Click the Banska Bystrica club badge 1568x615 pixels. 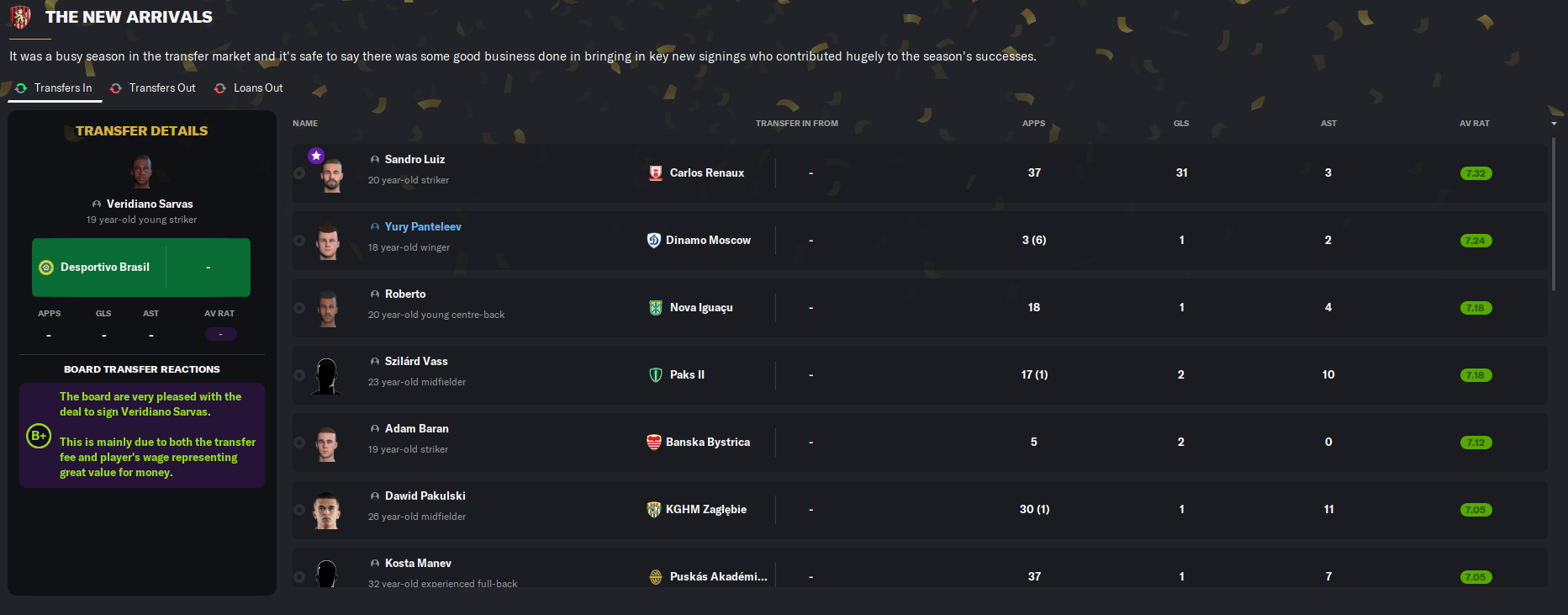pos(653,443)
